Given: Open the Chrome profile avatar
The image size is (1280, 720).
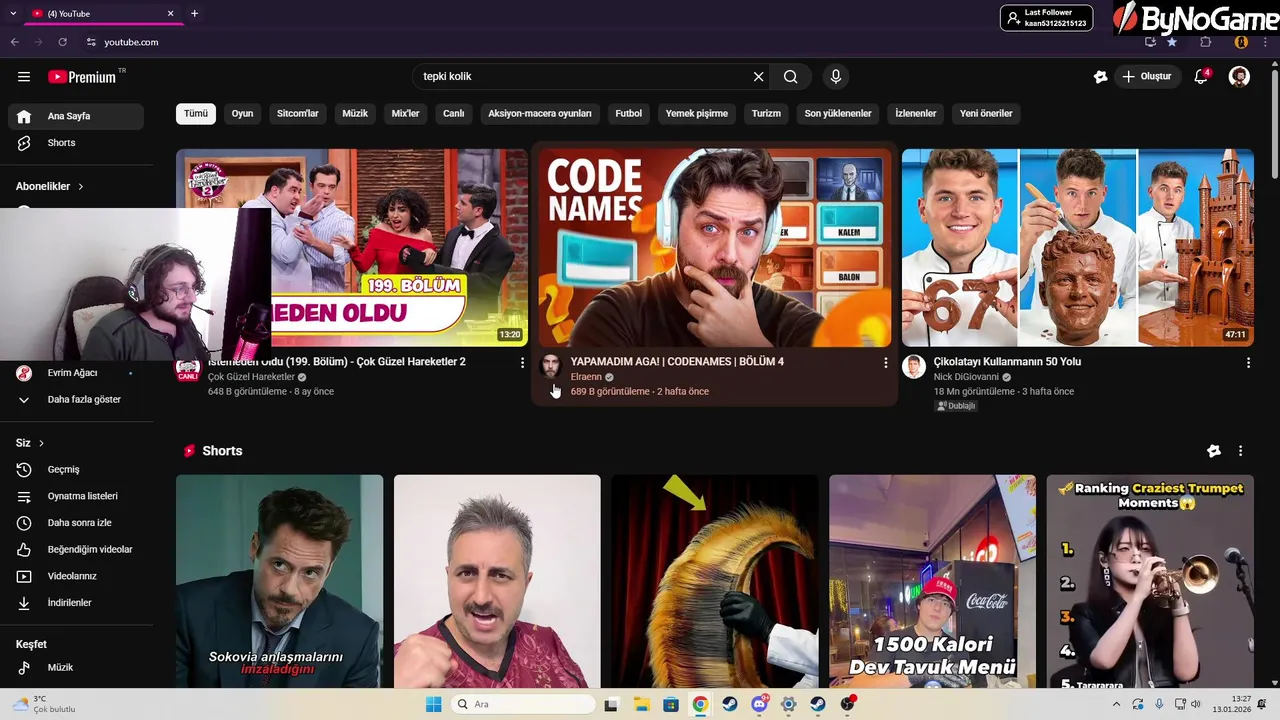Looking at the screenshot, I should (x=1241, y=42).
